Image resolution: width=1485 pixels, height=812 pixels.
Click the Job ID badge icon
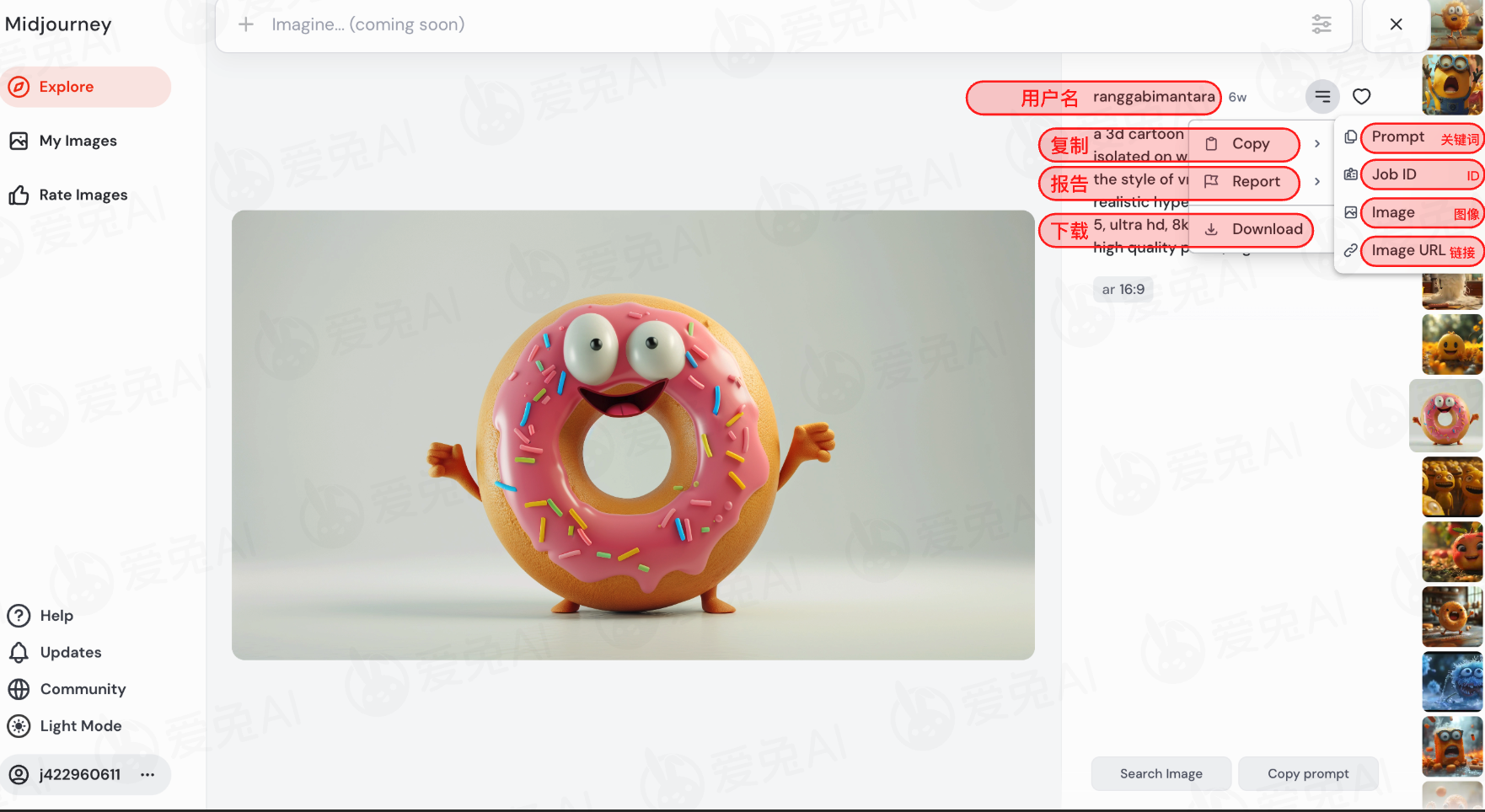click(1350, 174)
